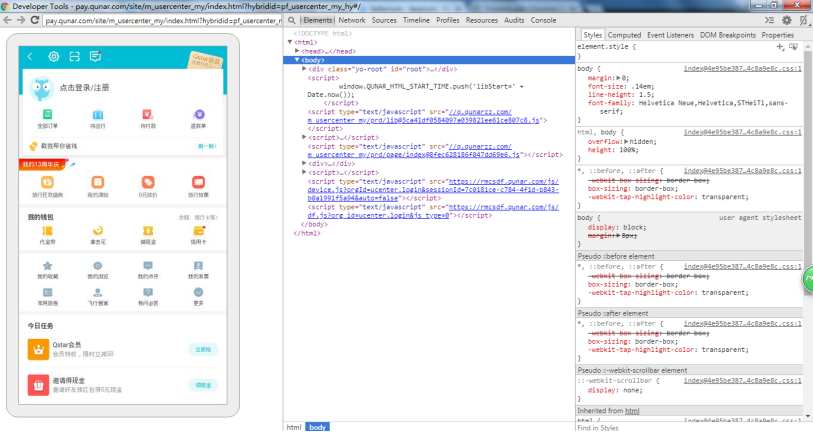Viewport: 813px width, 432px height.
Task: Tap the 常用旅客 frequent travelers icon
Action: [47, 292]
